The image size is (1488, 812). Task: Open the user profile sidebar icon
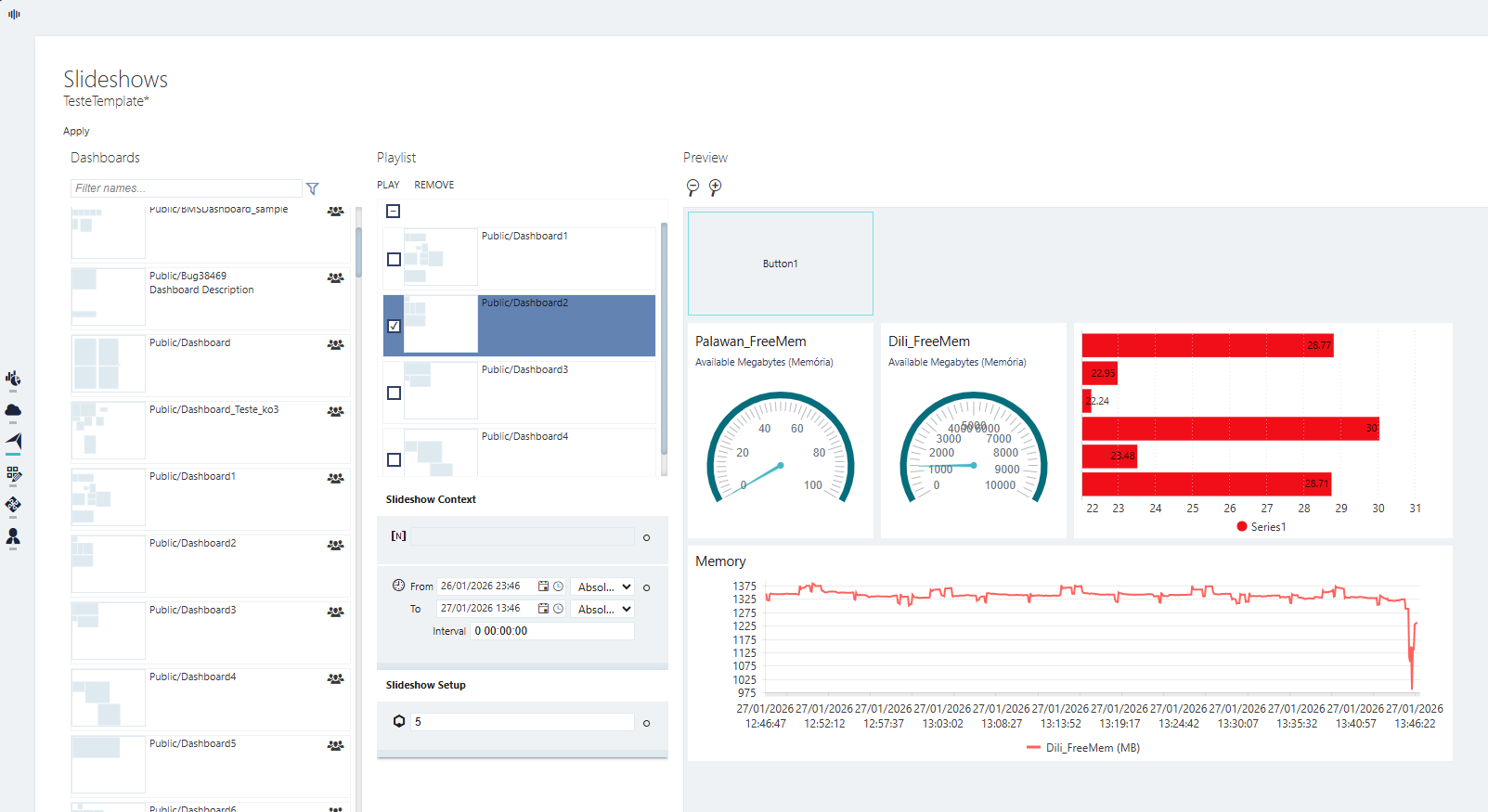pyautogui.click(x=13, y=537)
